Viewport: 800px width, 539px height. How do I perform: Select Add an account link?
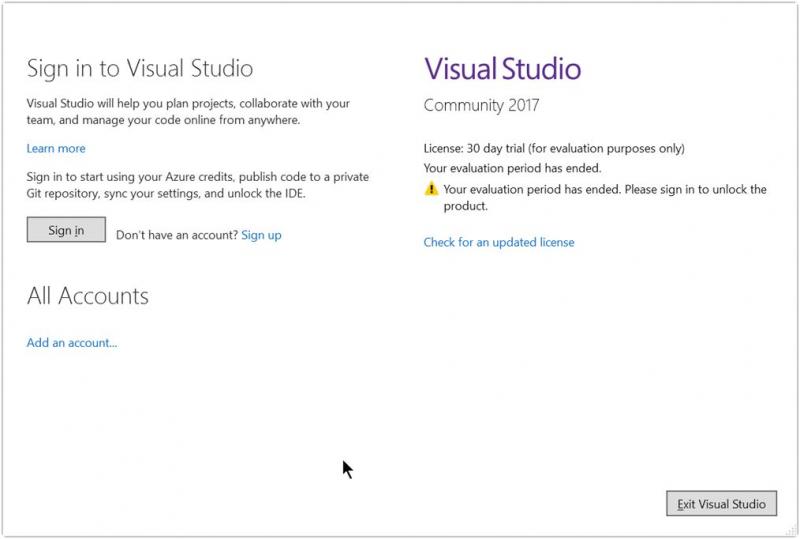pyautogui.click(x=72, y=342)
